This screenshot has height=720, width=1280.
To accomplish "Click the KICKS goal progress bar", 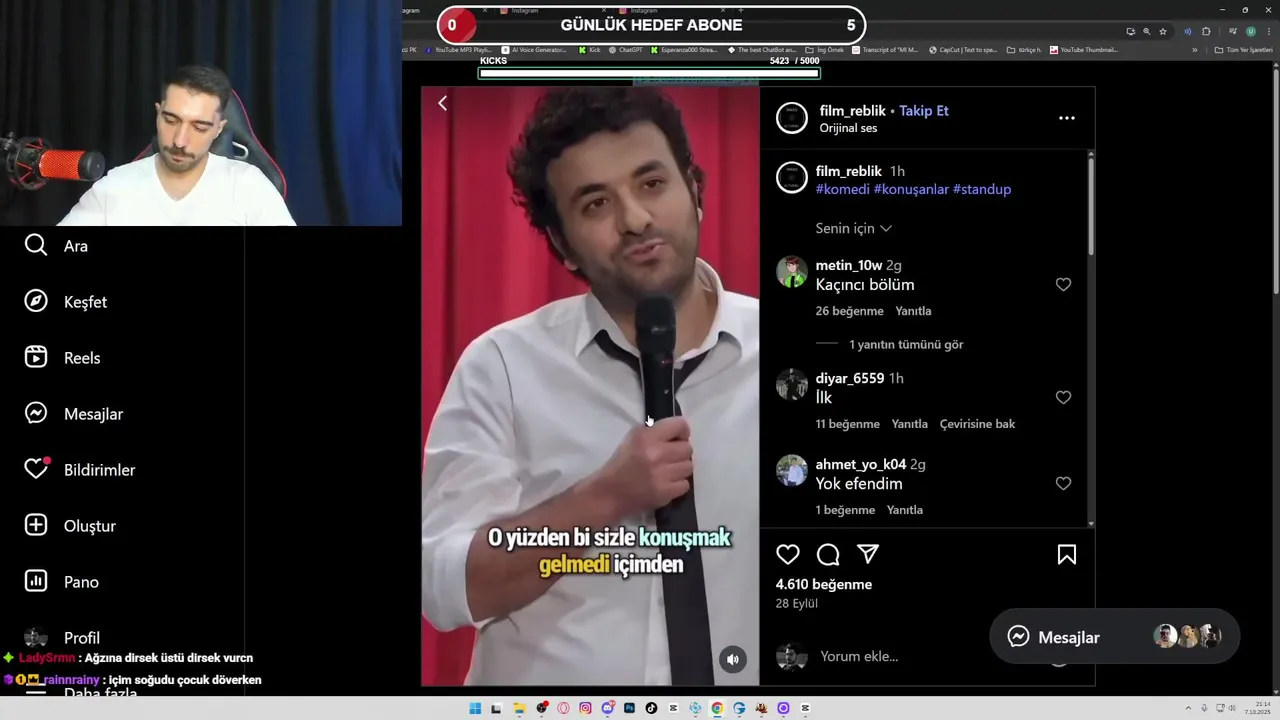I will tap(649, 73).
